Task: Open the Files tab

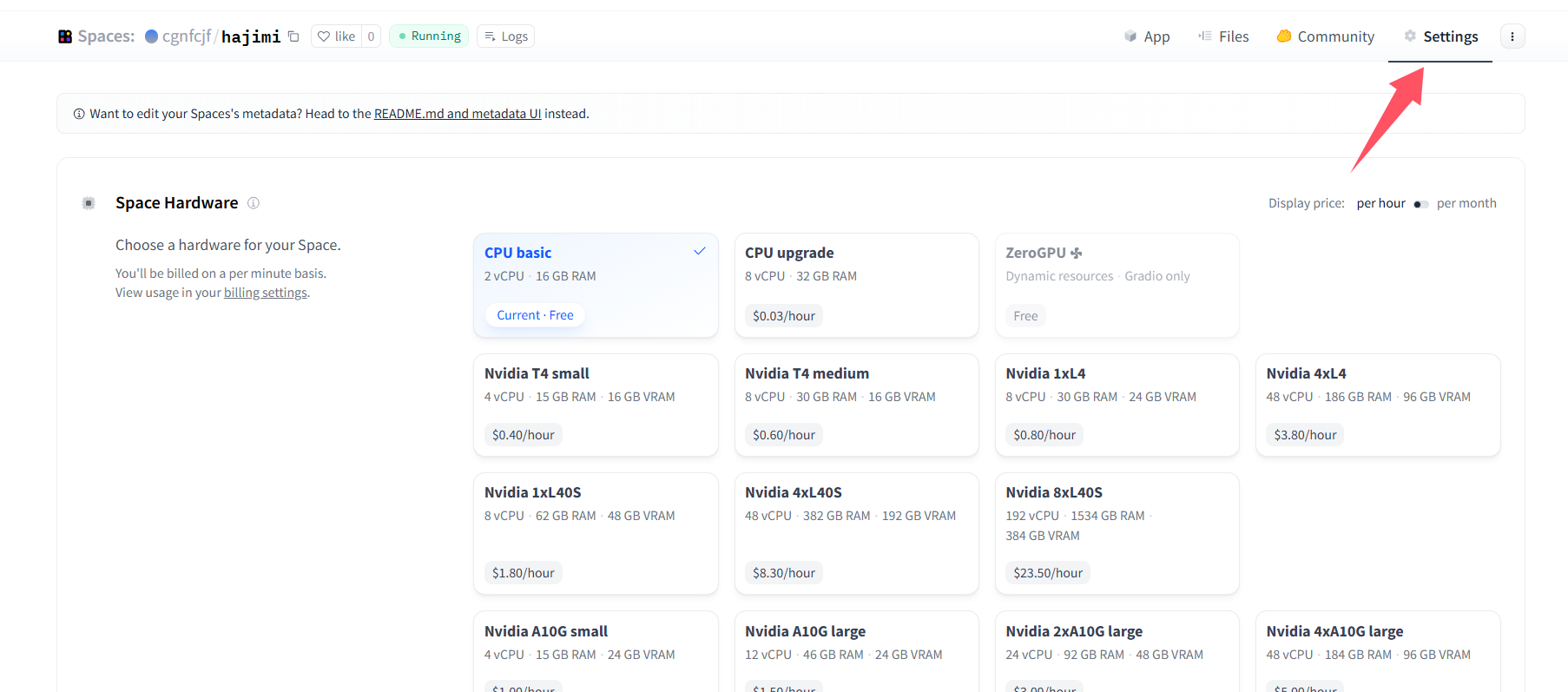Action: 1223,36
